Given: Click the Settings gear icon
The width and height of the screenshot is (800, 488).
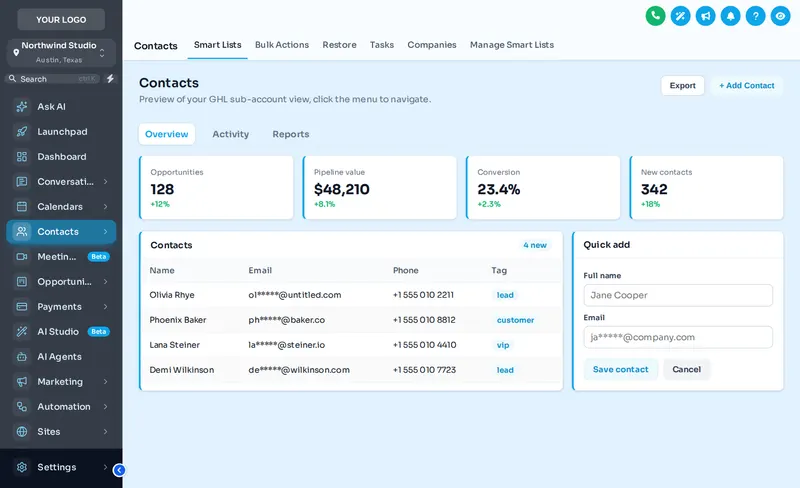Looking at the screenshot, I should coord(21,467).
